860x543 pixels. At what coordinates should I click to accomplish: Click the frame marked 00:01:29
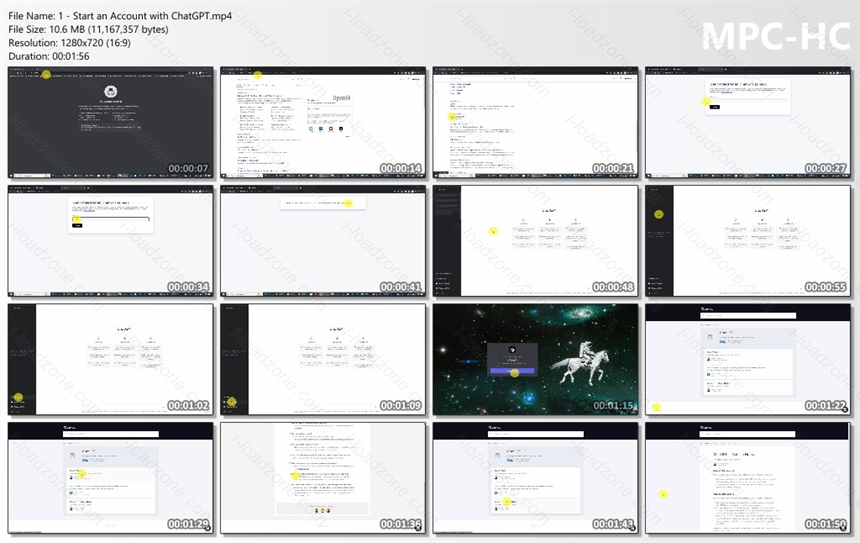(111, 478)
